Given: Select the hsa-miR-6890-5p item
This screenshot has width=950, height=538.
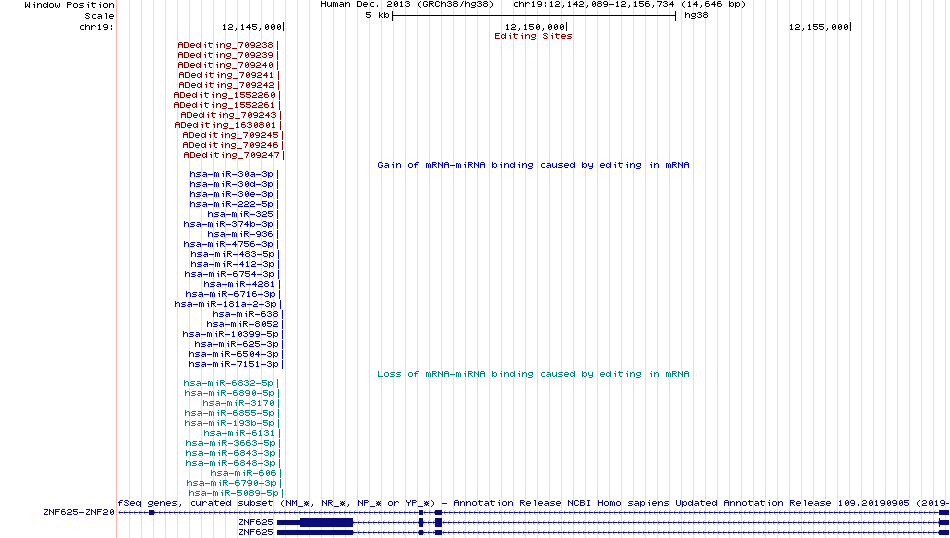Looking at the screenshot, I should pos(229,393).
